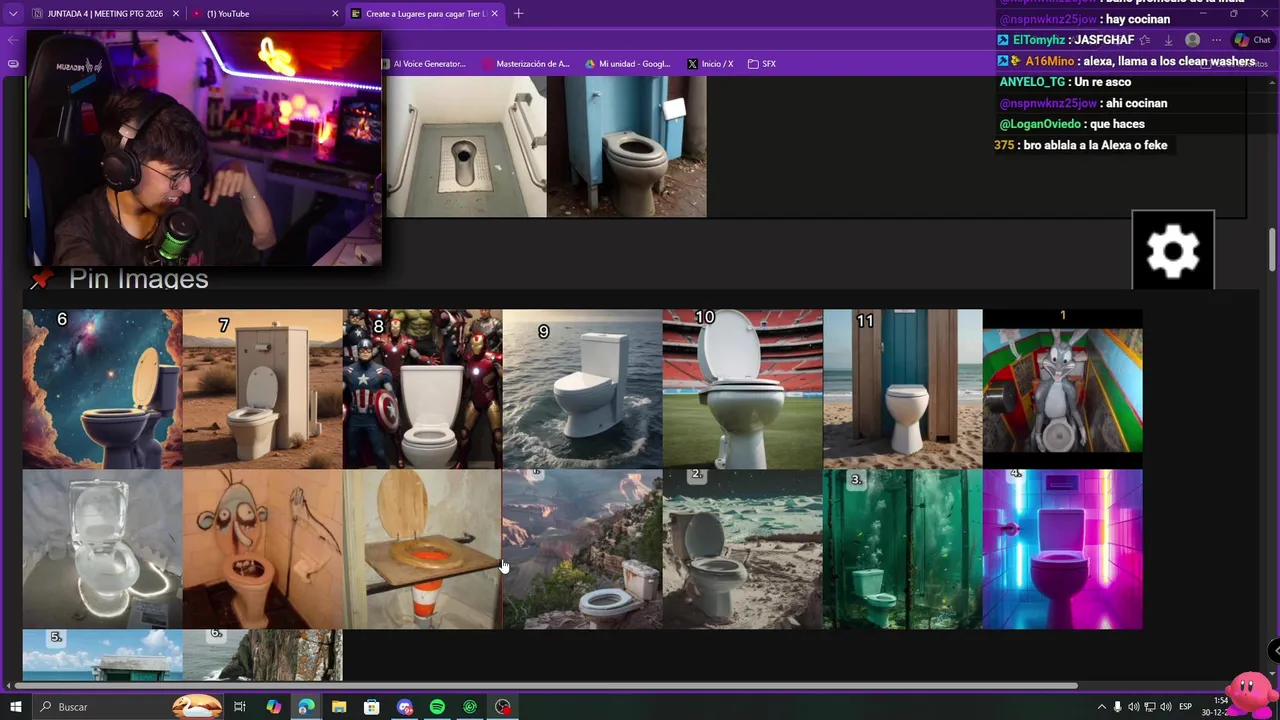Click the microphone tray icon
1280x720 pixels.
click(x=1117, y=707)
